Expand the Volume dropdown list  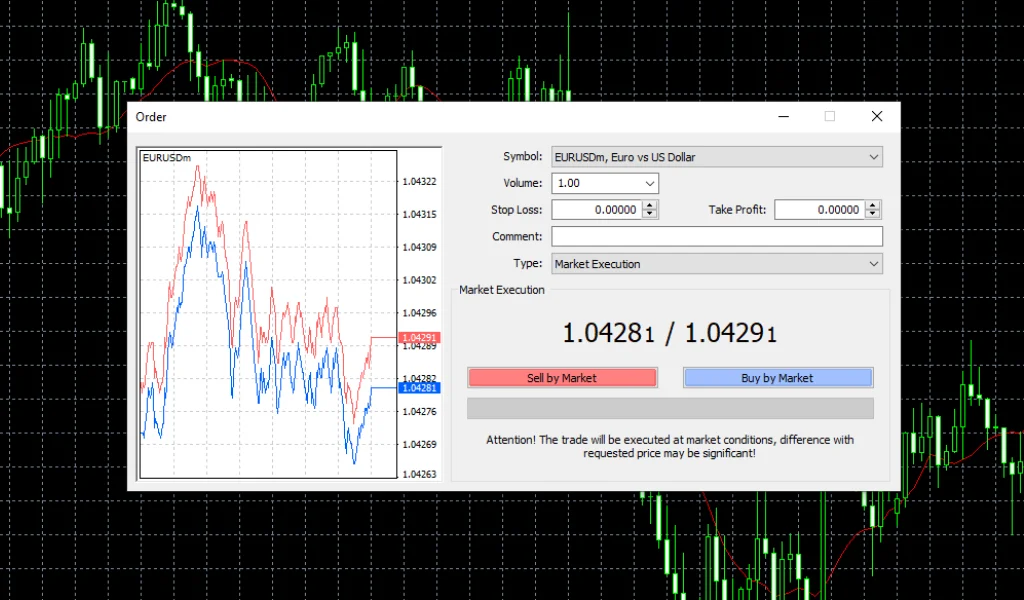point(651,183)
